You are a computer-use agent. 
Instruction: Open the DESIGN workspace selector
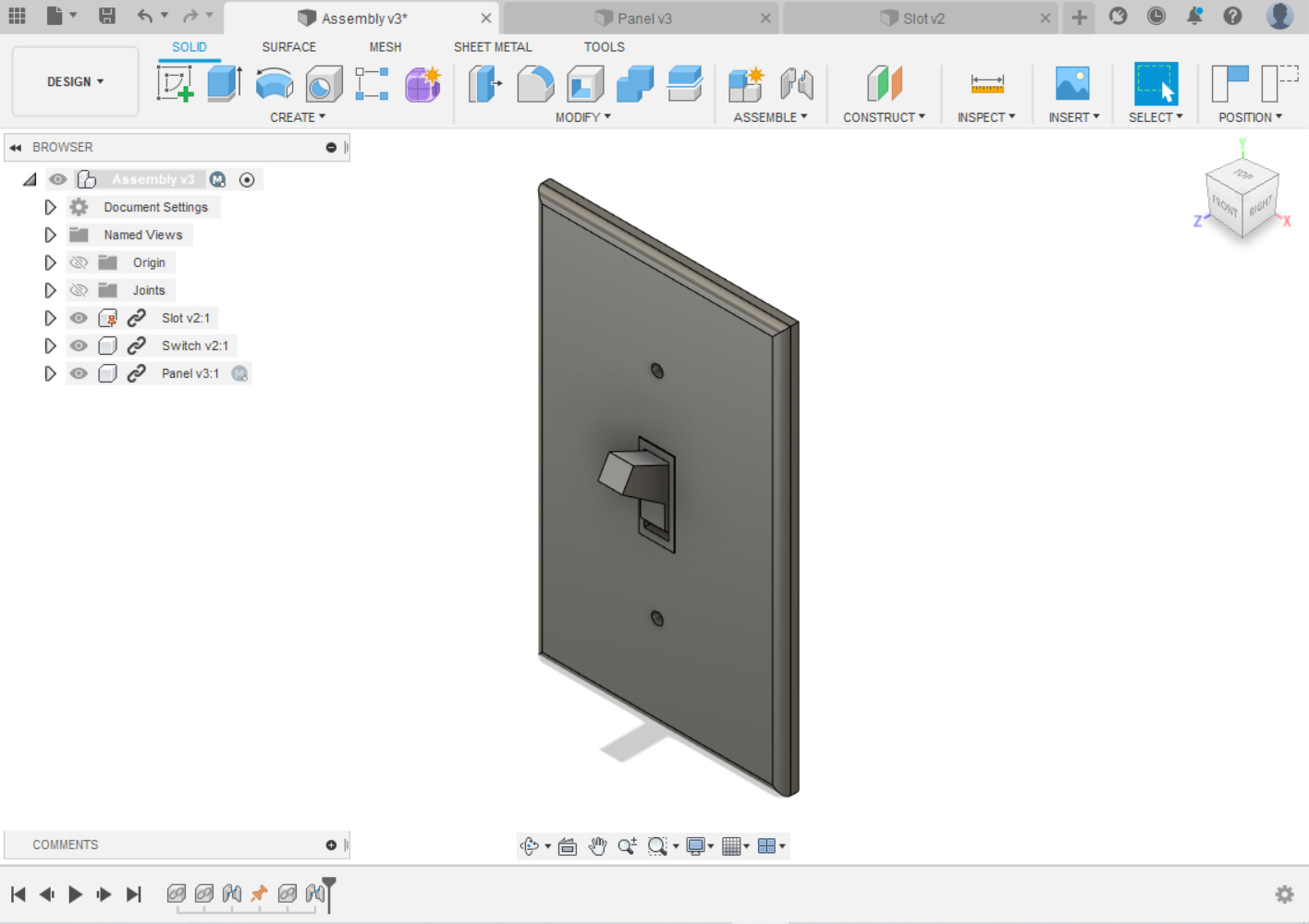click(x=75, y=81)
